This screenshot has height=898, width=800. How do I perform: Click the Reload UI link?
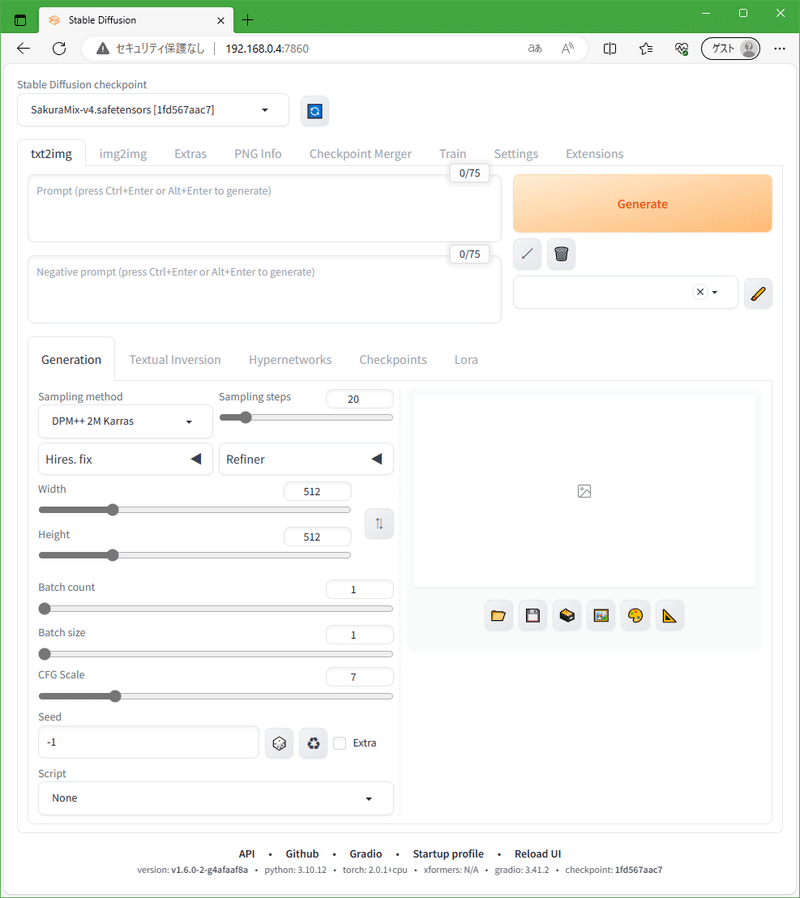538,854
